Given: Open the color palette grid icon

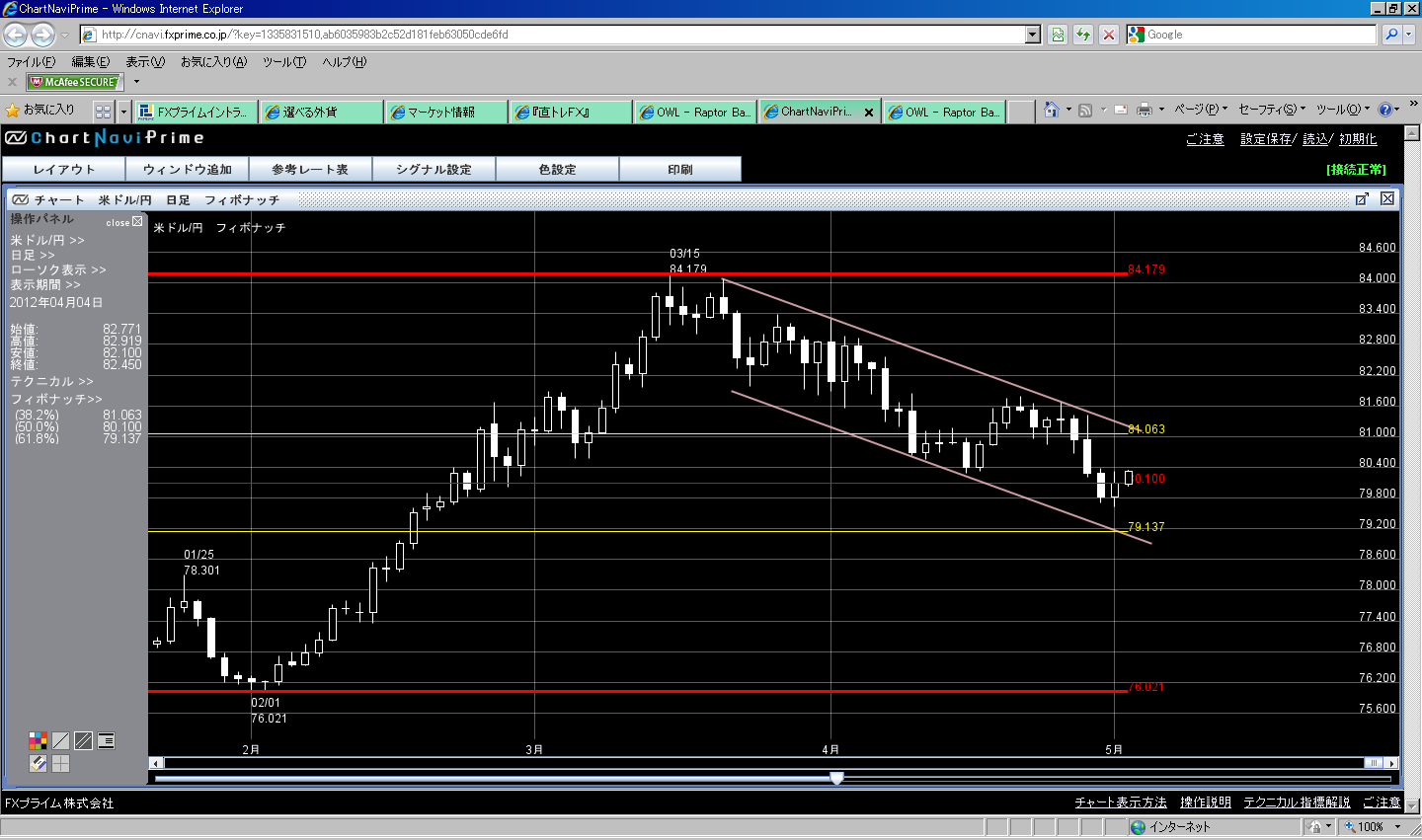Looking at the screenshot, I should click(39, 741).
